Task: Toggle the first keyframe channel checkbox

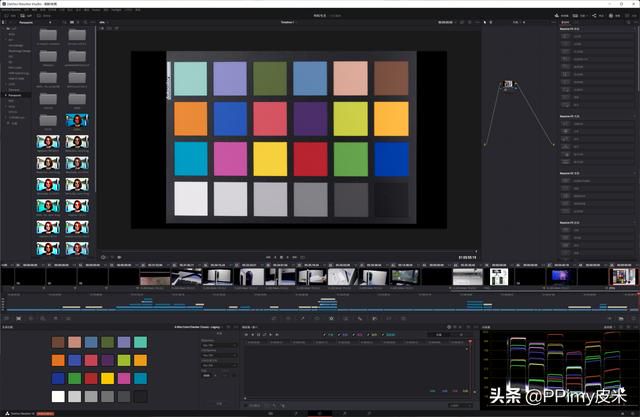Action: tap(324, 335)
